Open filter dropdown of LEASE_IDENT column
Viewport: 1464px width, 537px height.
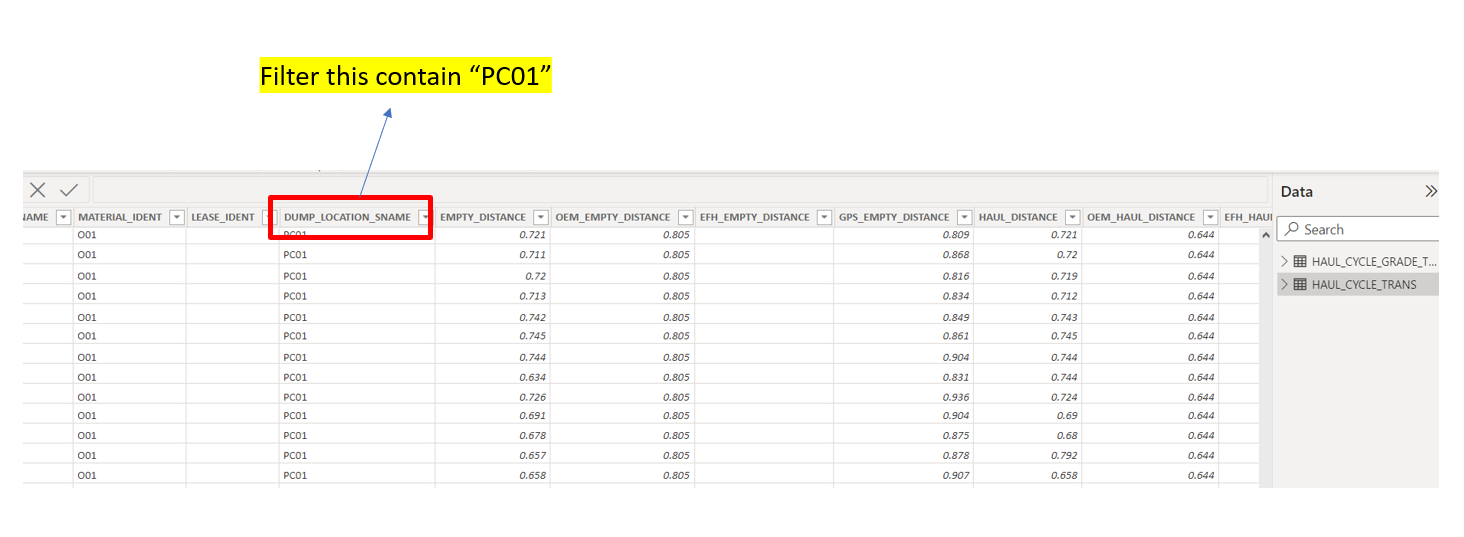(268, 217)
